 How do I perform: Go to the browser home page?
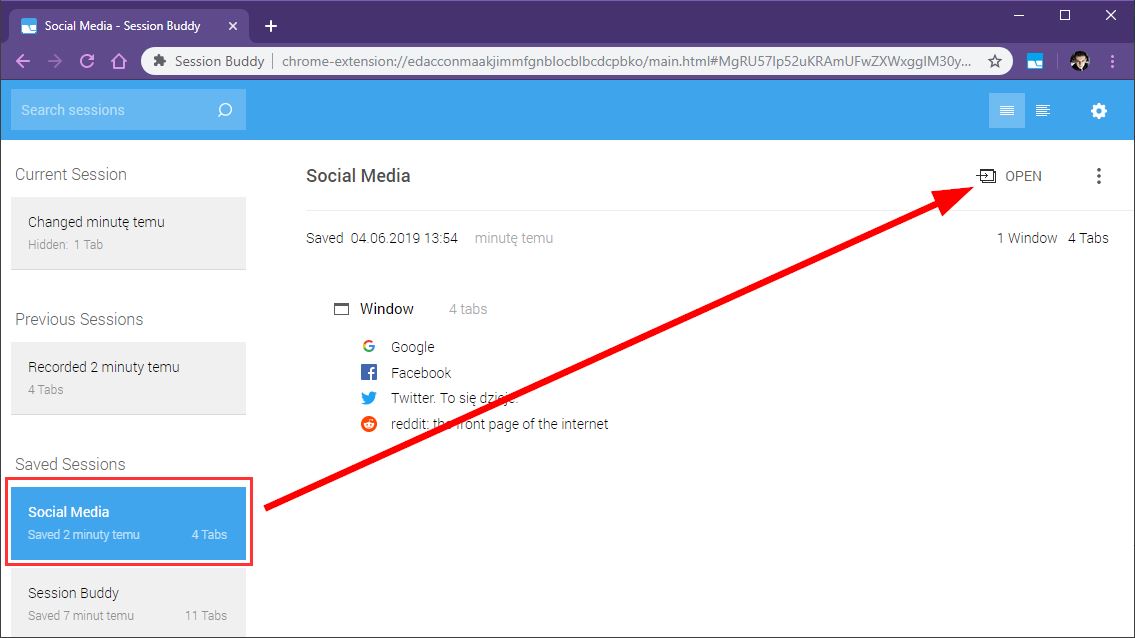tap(119, 62)
